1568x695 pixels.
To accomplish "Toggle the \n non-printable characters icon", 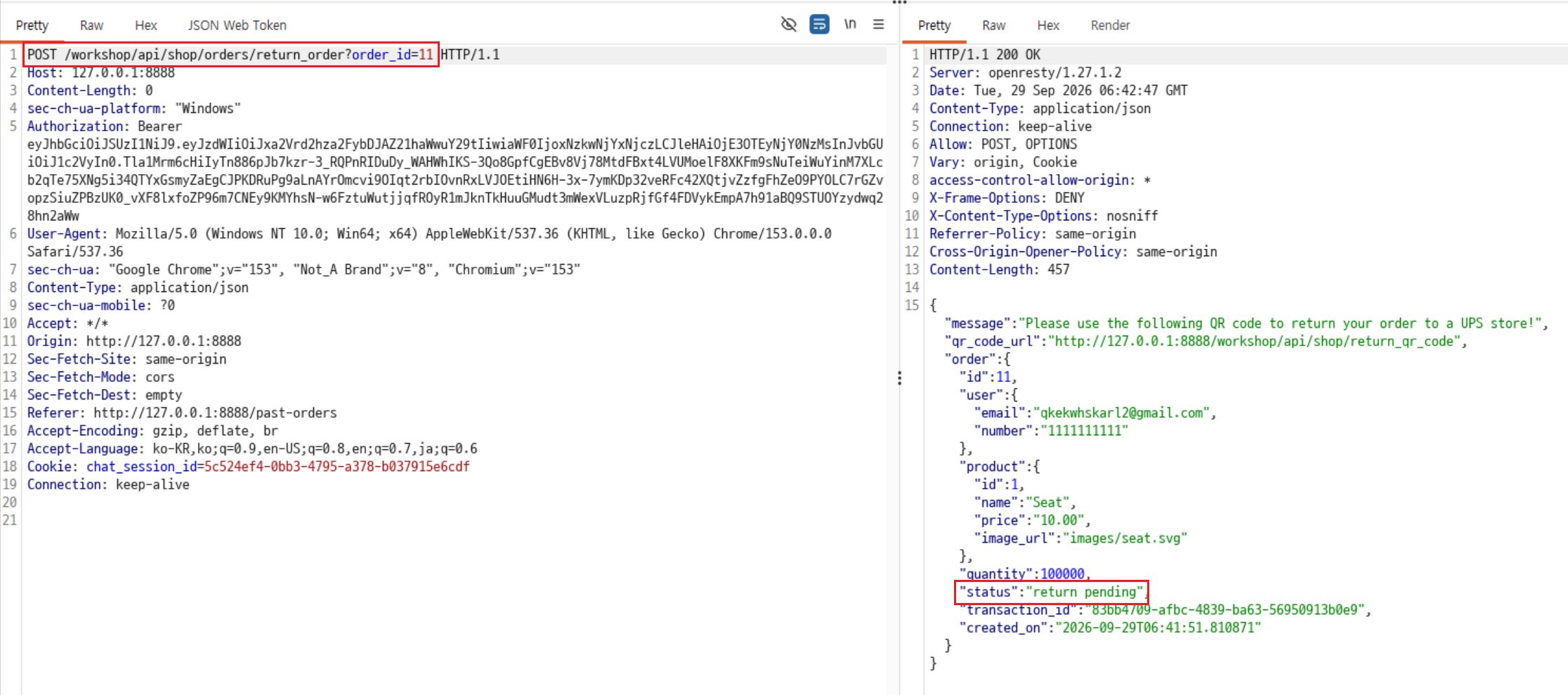I will click(x=850, y=25).
